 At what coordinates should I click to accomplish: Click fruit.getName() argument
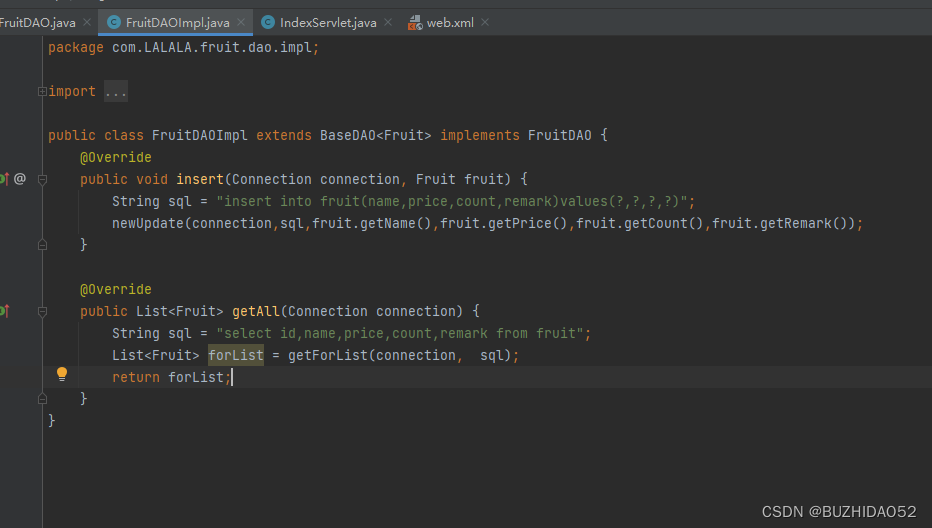(371, 224)
